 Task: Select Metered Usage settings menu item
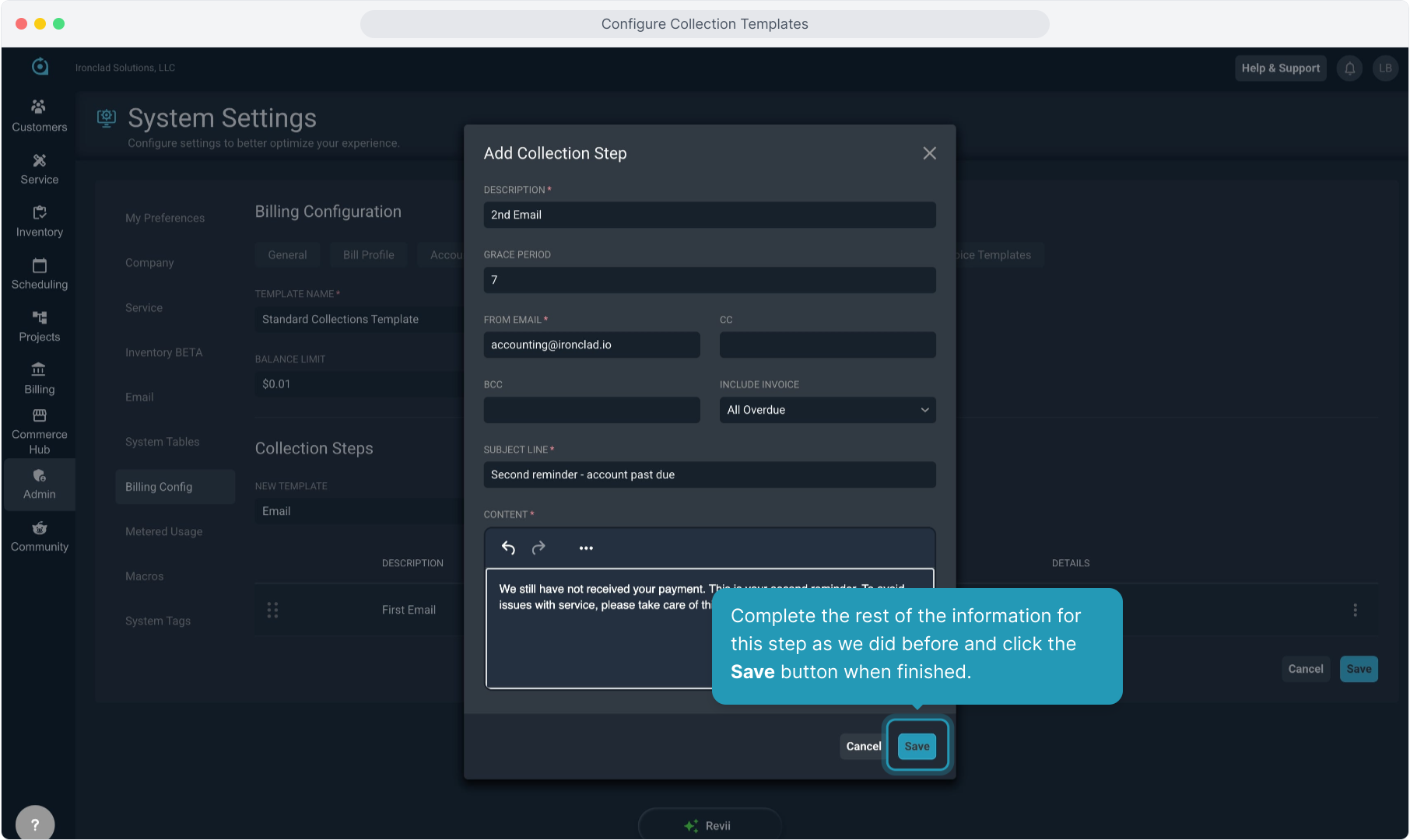(163, 531)
